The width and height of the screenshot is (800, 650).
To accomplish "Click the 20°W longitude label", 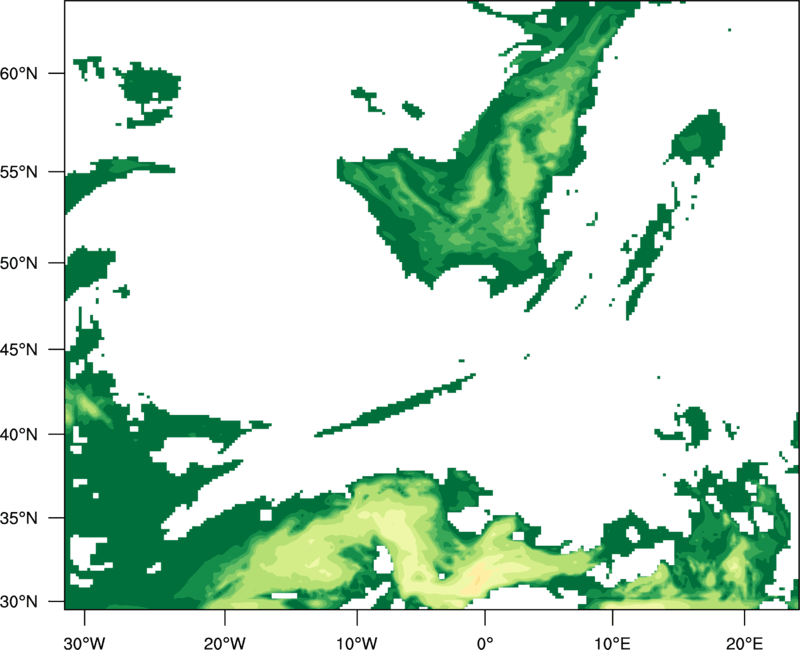I will pos(225,642).
